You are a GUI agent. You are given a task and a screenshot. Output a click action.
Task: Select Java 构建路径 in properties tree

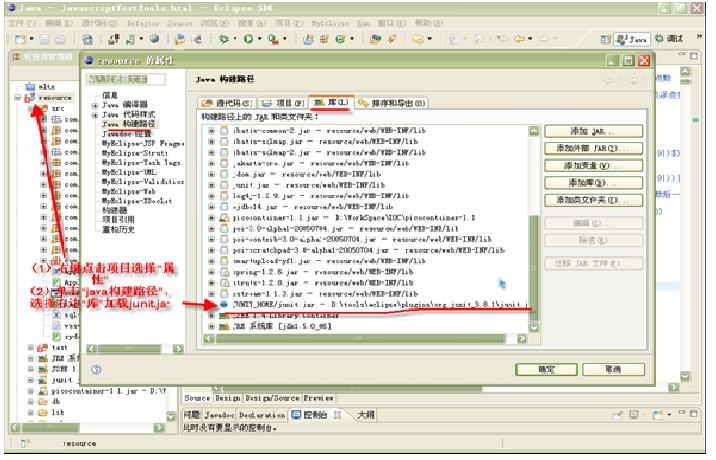pyautogui.click(x=129, y=124)
